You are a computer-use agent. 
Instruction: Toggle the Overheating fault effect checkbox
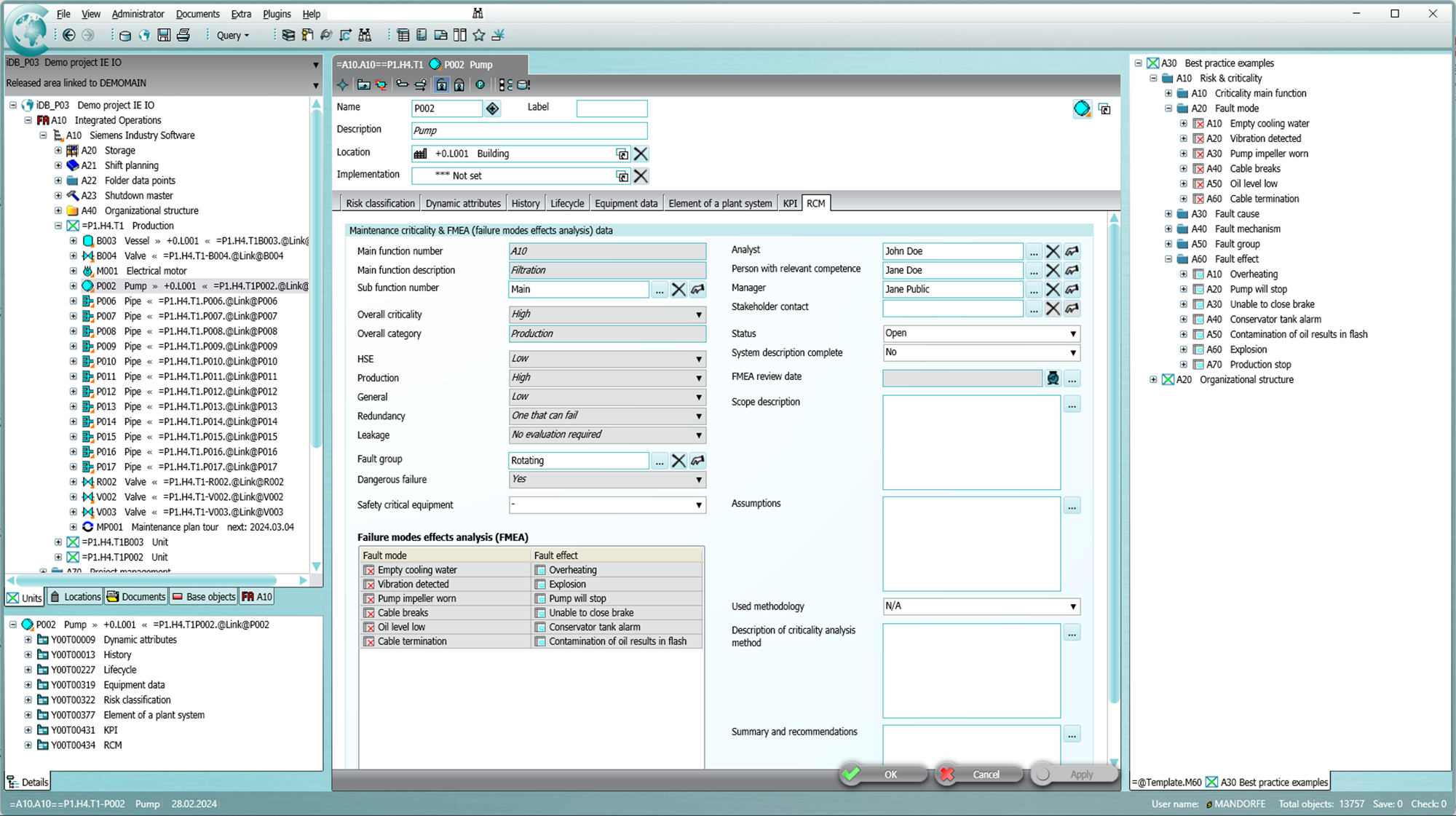540,570
